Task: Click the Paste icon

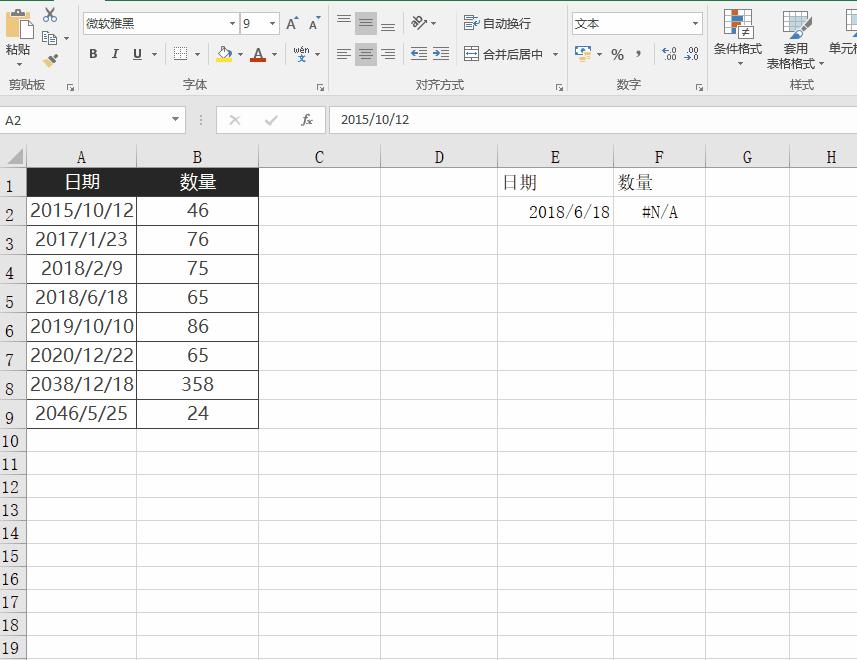Action: (x=19, y=25)
